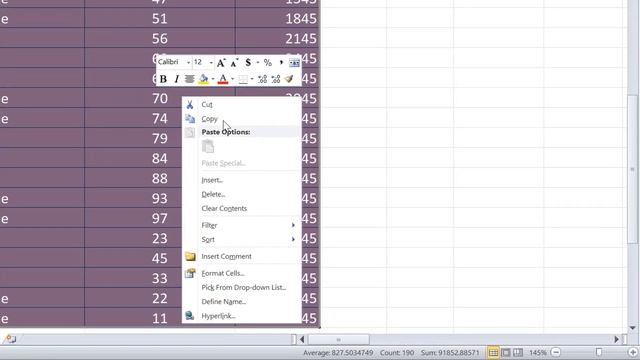
Task: Expand fill color dropdown arrow
Action: (x=213, y=79)
